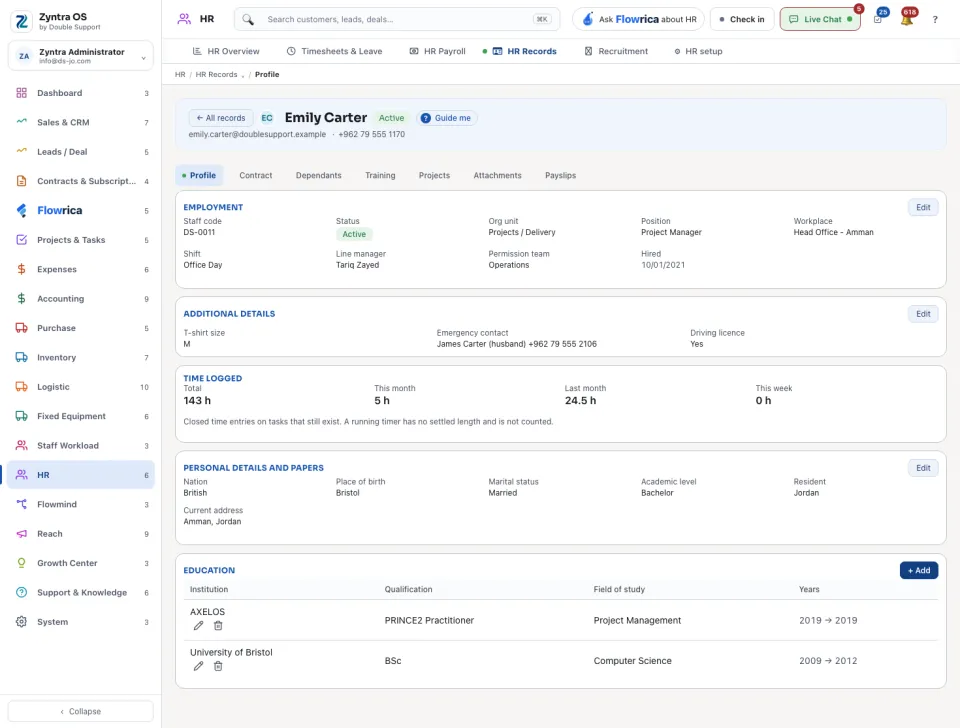This screenshot has height=728, width=960.
Task: Open the Dashboard sidebar icon
Action: pos(21,93)
